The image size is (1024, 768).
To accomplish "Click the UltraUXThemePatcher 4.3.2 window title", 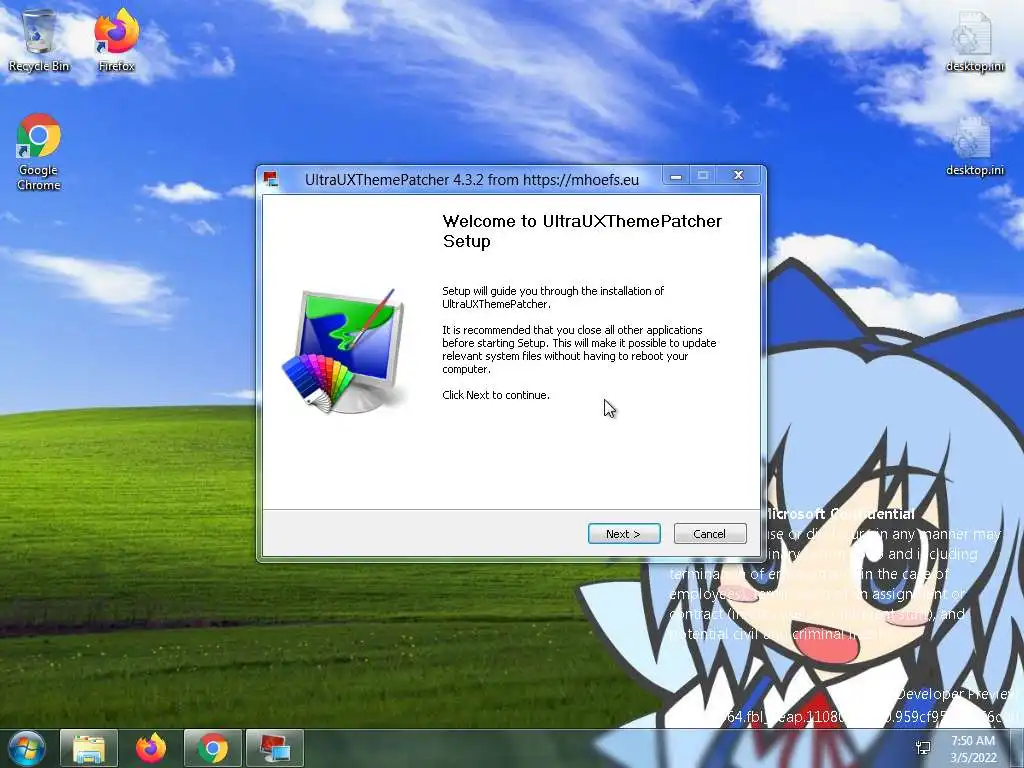I will click(x=472, y=180).
